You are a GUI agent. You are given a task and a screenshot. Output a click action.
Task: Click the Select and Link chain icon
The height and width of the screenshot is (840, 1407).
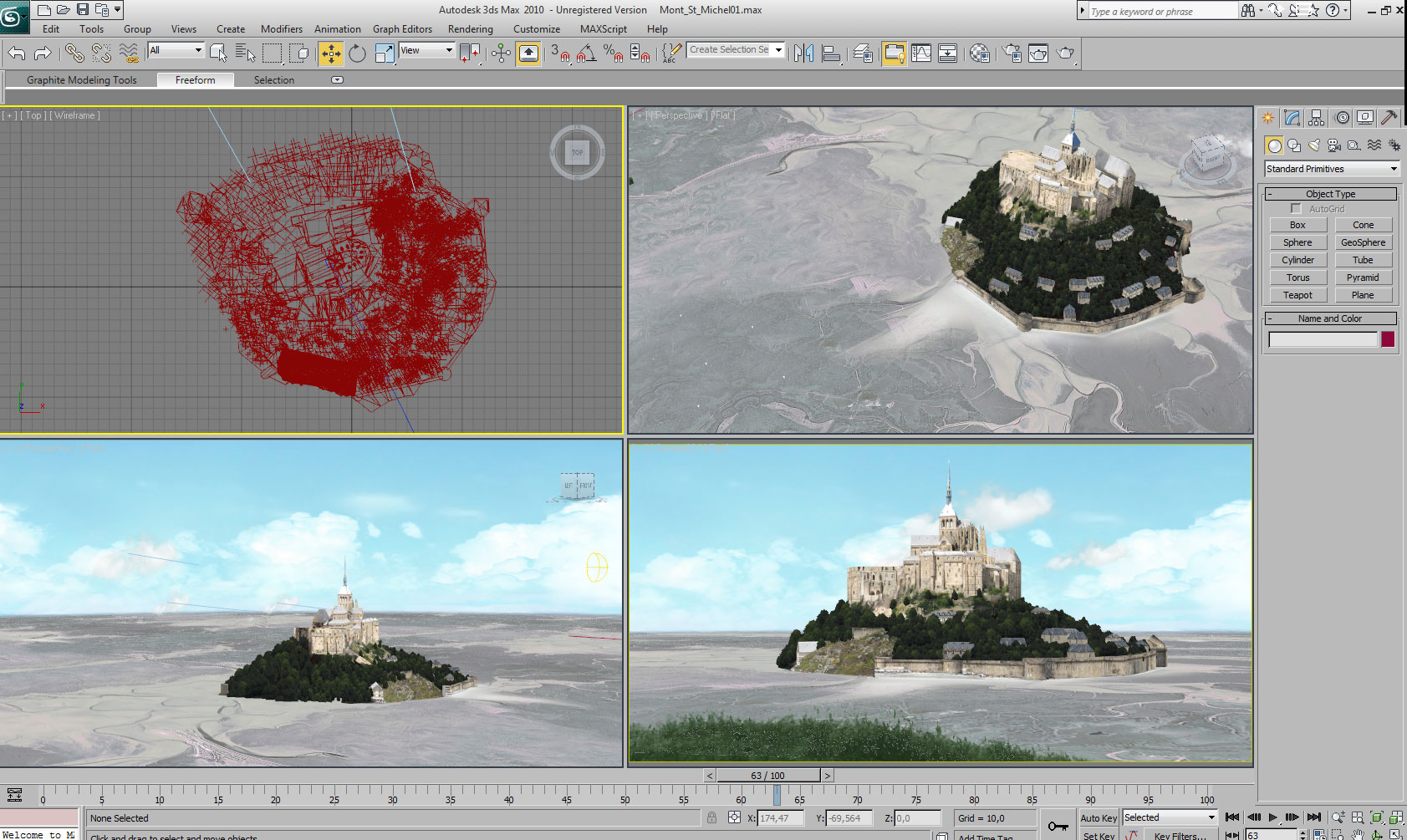[x=74, y=53]
